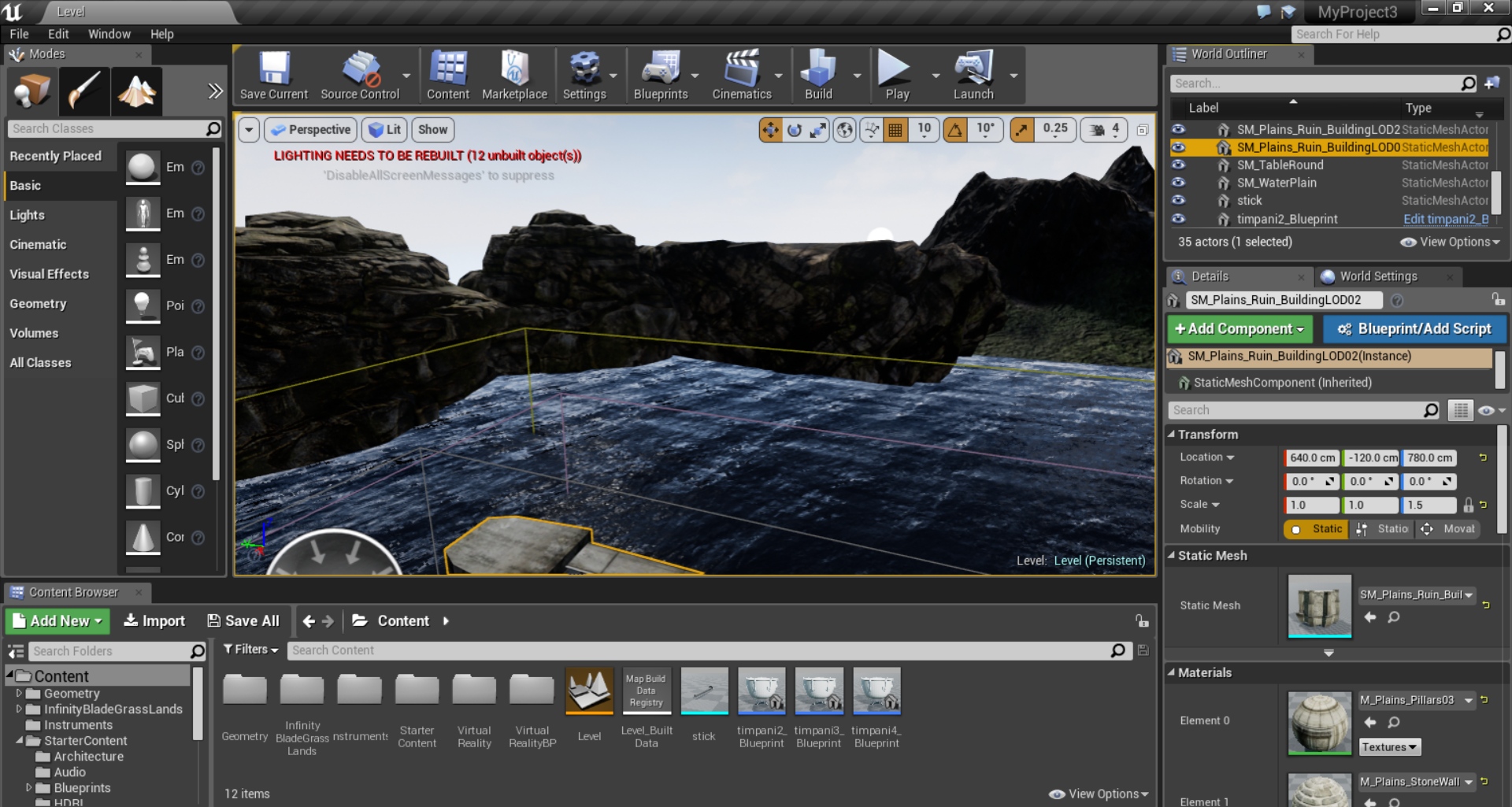Viewport: 1512px width, 807px height.
Task: Open Source Control from toolbar
Action: pos(360,76)
